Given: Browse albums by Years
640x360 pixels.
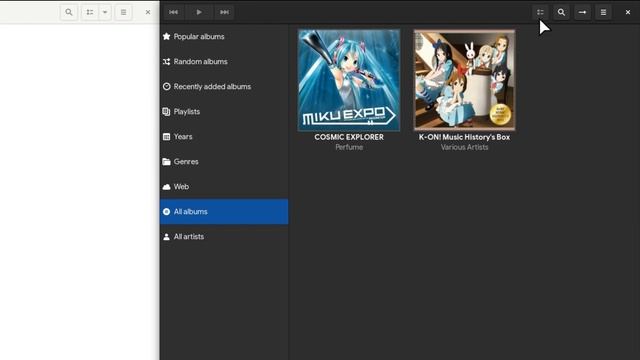Looking at the screenshot, I should tap(224, 137).
